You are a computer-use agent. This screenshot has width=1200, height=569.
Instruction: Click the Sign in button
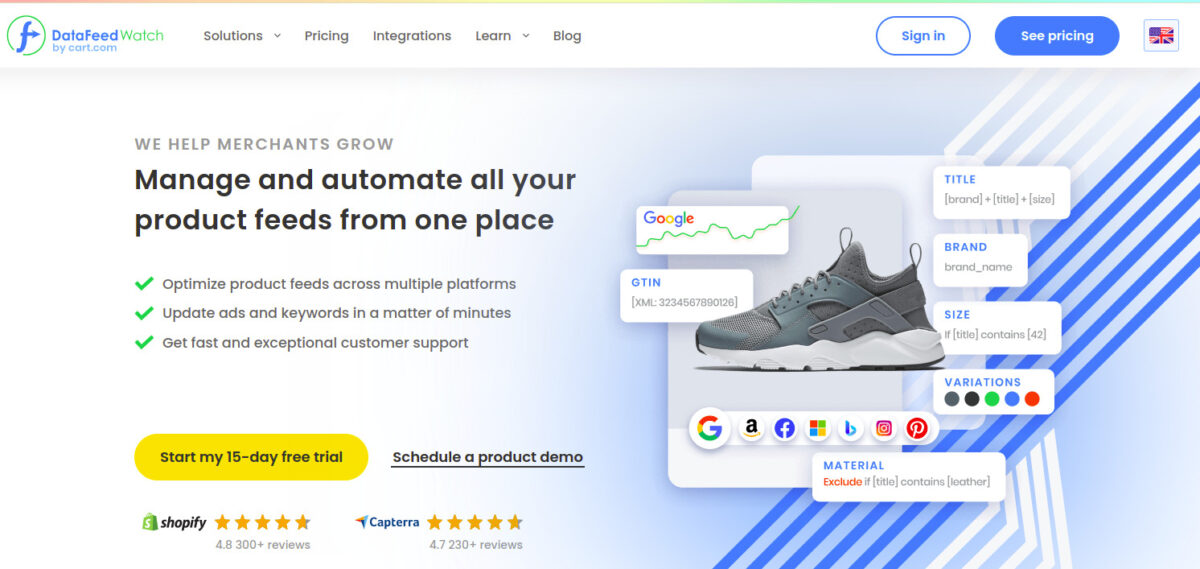tap(923, 35)
